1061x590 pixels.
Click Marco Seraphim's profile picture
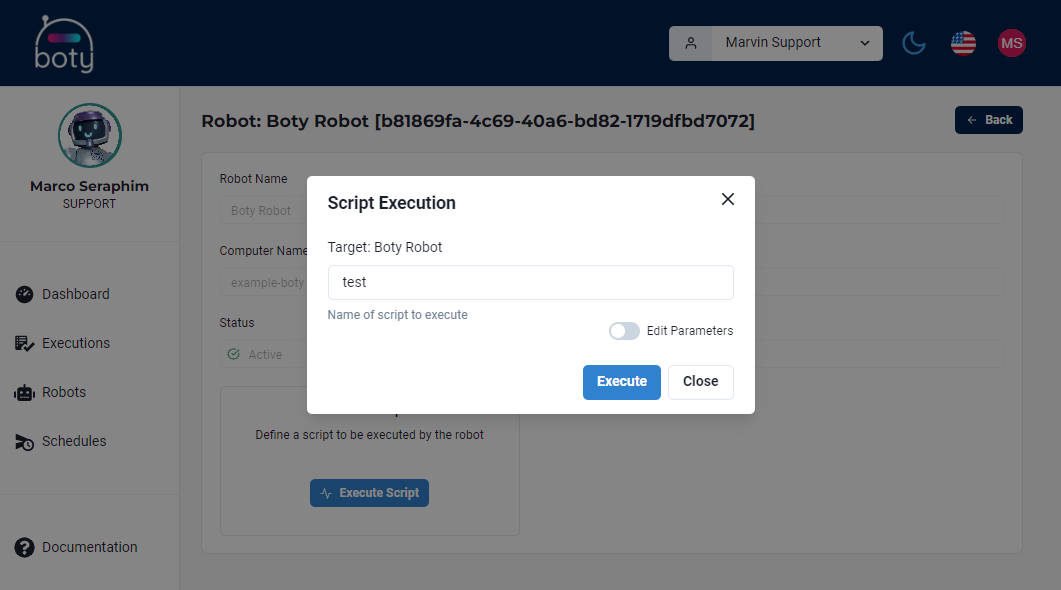point(89,135)
